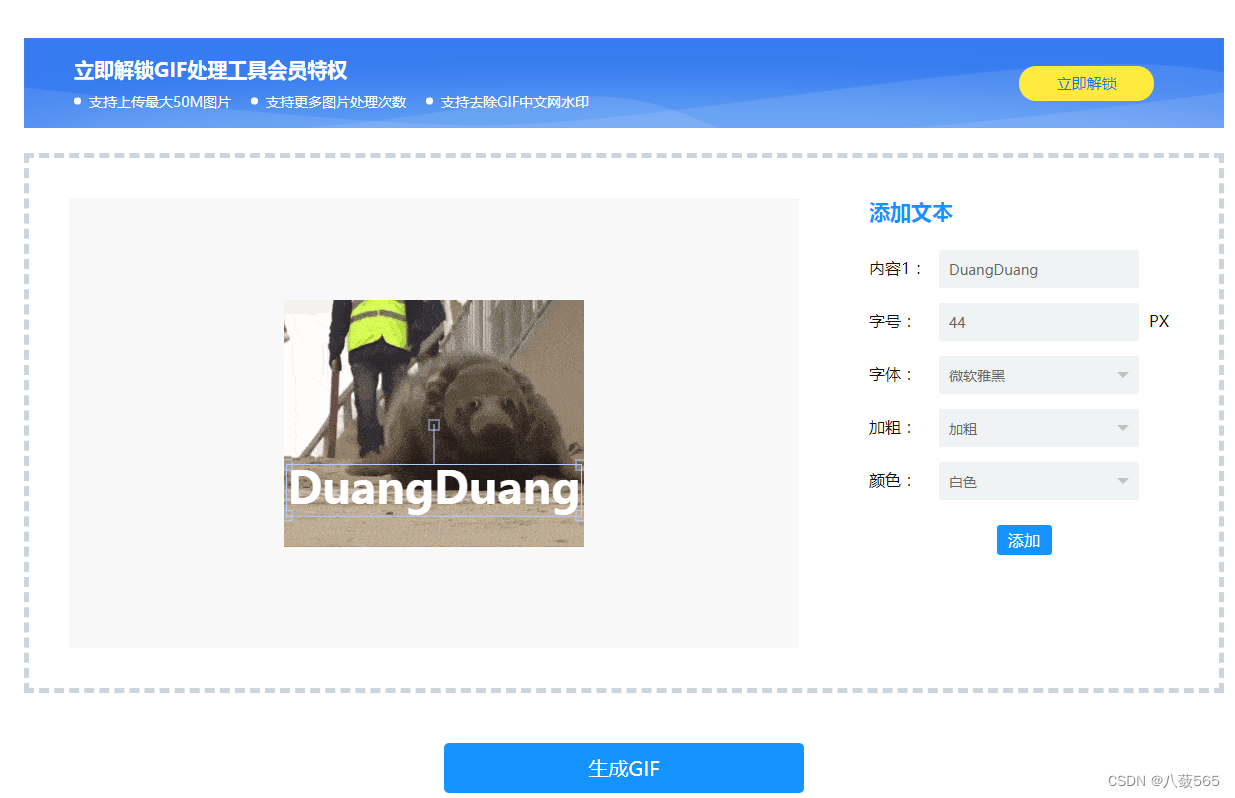Click the 字号 label
1235x798 pixels.
pyautogui.click(x=892, y=322)
